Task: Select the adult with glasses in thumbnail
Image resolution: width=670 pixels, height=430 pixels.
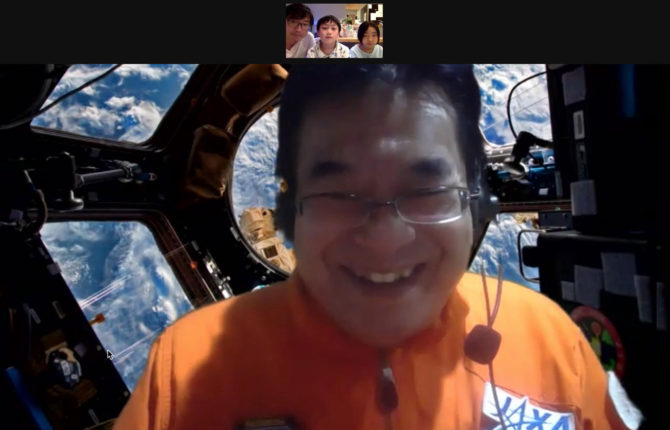Action: 299,28
